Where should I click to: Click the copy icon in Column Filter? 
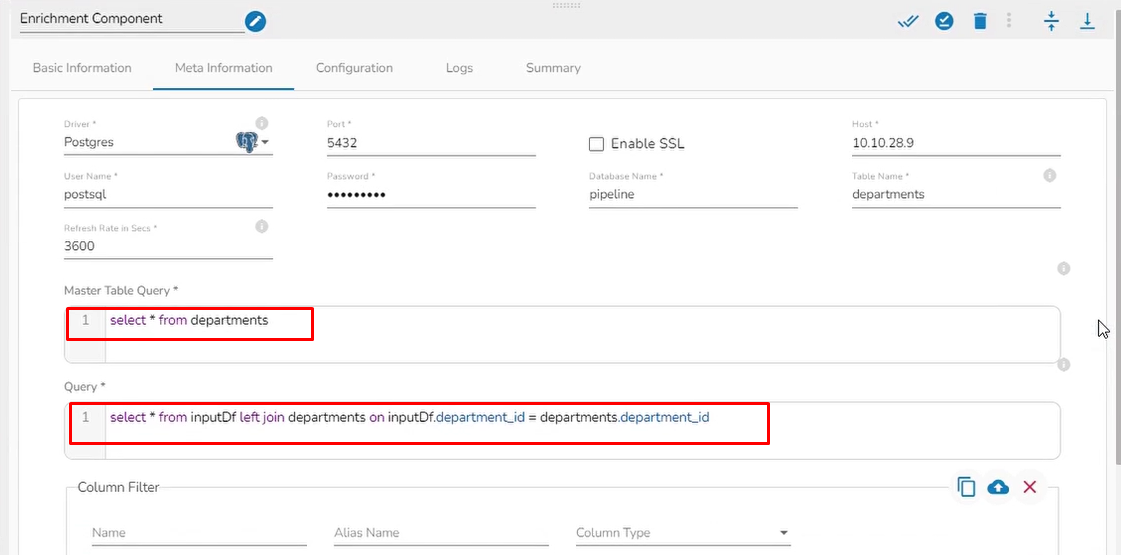(x=966, y=487)
